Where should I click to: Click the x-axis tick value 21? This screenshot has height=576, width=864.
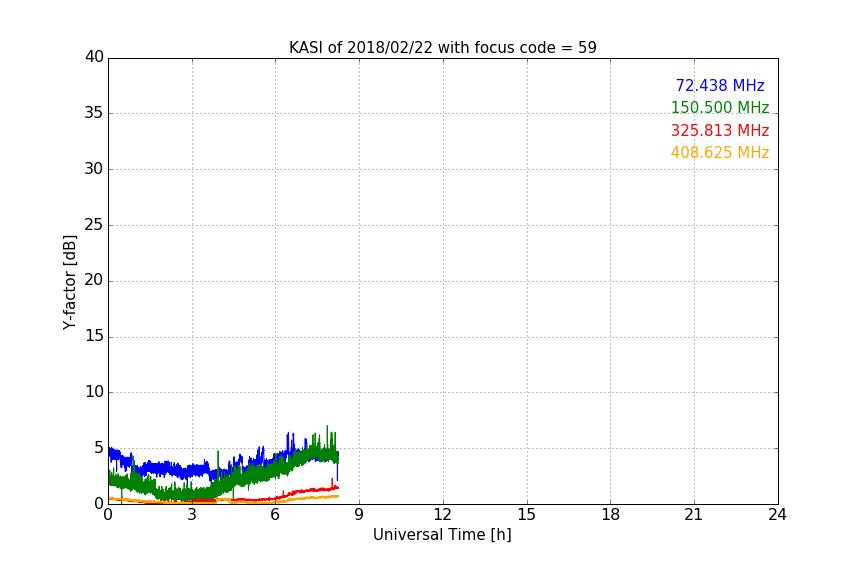click(694, 515)
